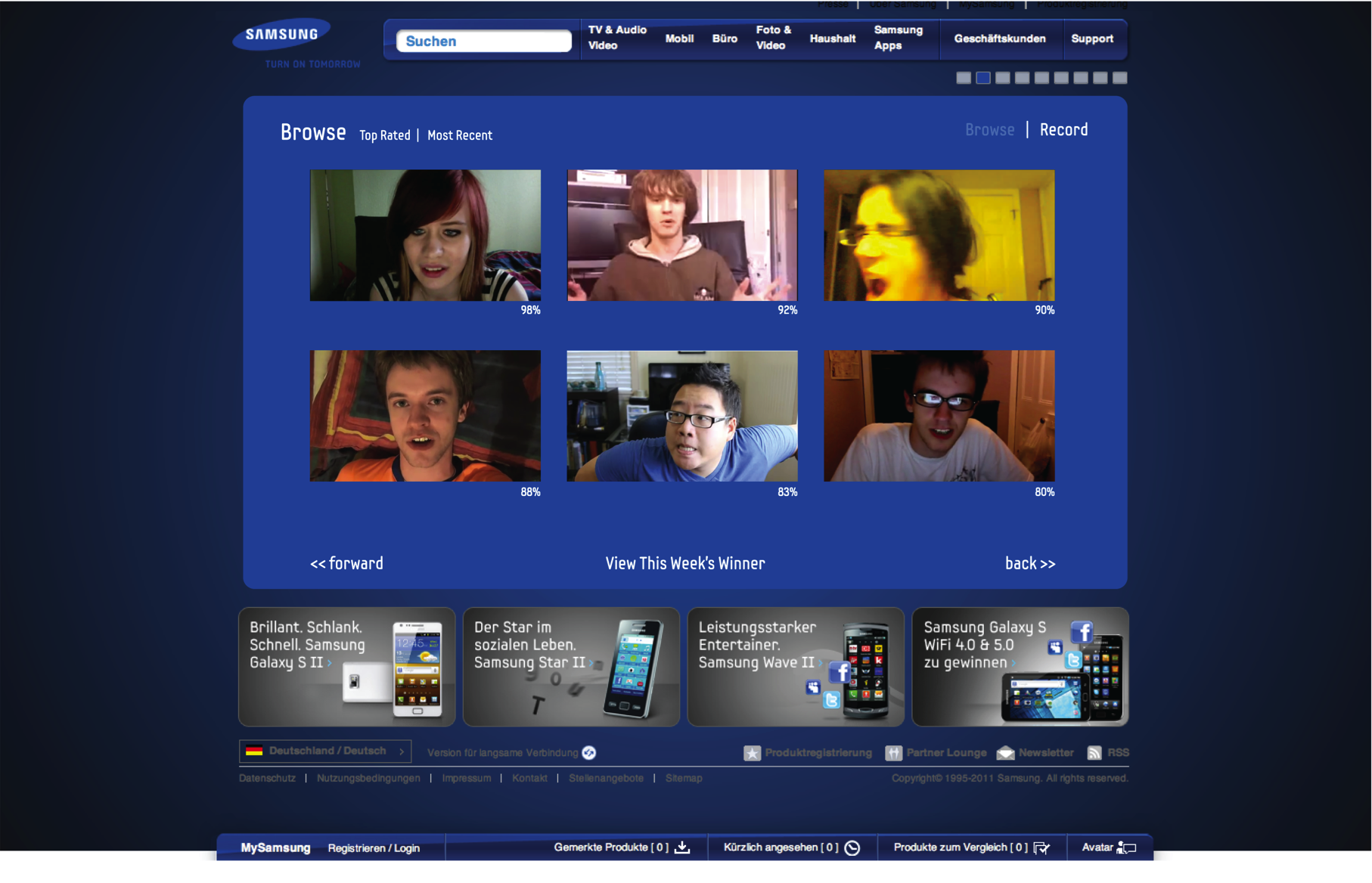
Task: Open the Samsung Galaxy S II banner
Action: click(346, 667)
